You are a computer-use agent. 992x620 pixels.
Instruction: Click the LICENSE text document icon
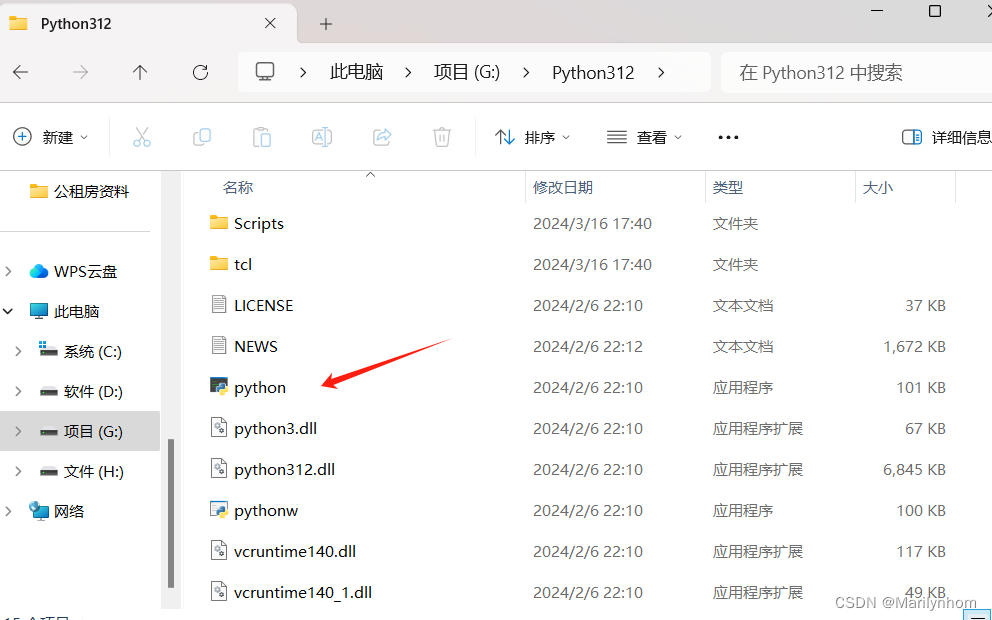219,304
